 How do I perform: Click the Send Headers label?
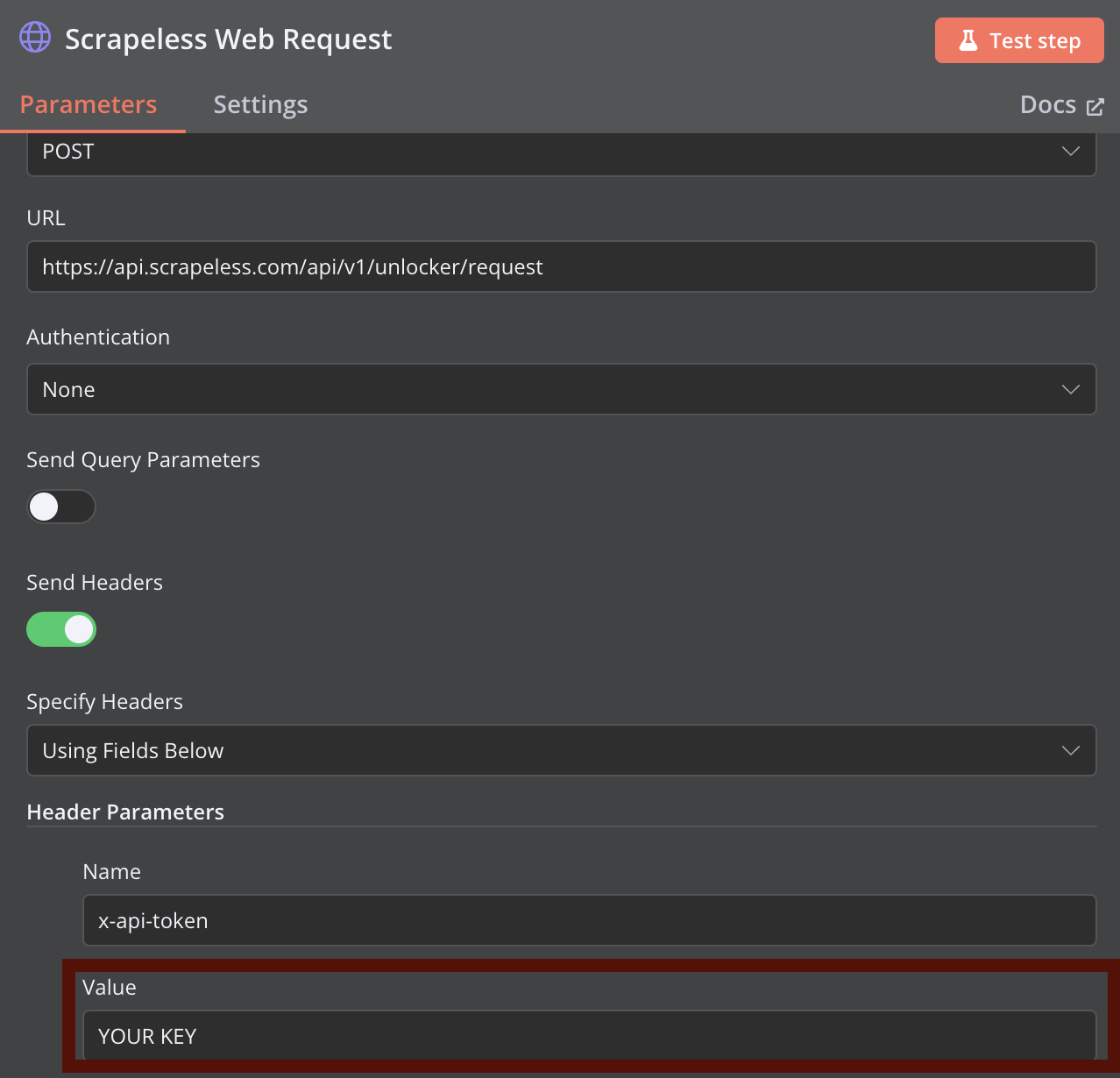95,583
